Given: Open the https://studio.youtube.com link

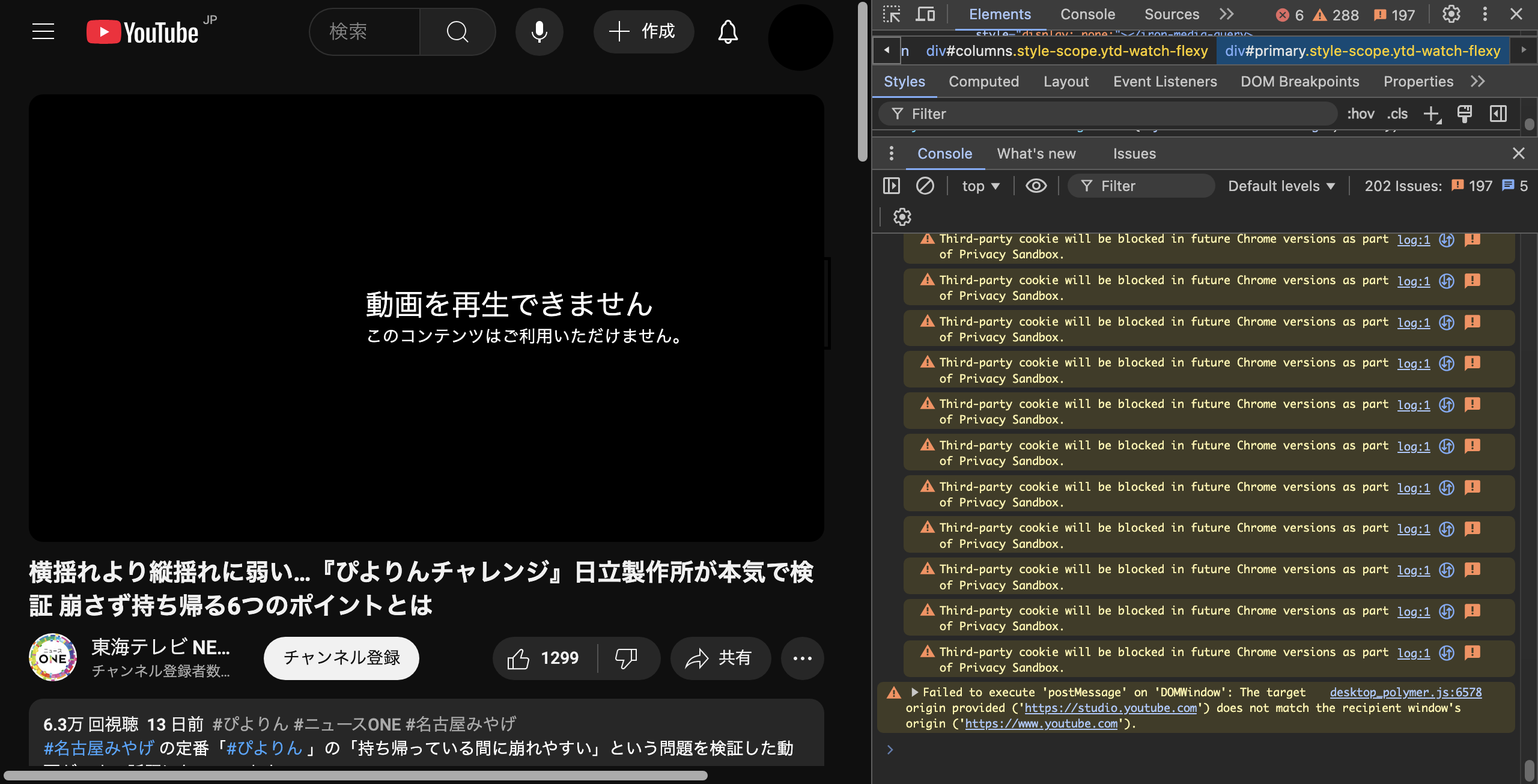Looking at the screenshot, I should point(1111,708).
